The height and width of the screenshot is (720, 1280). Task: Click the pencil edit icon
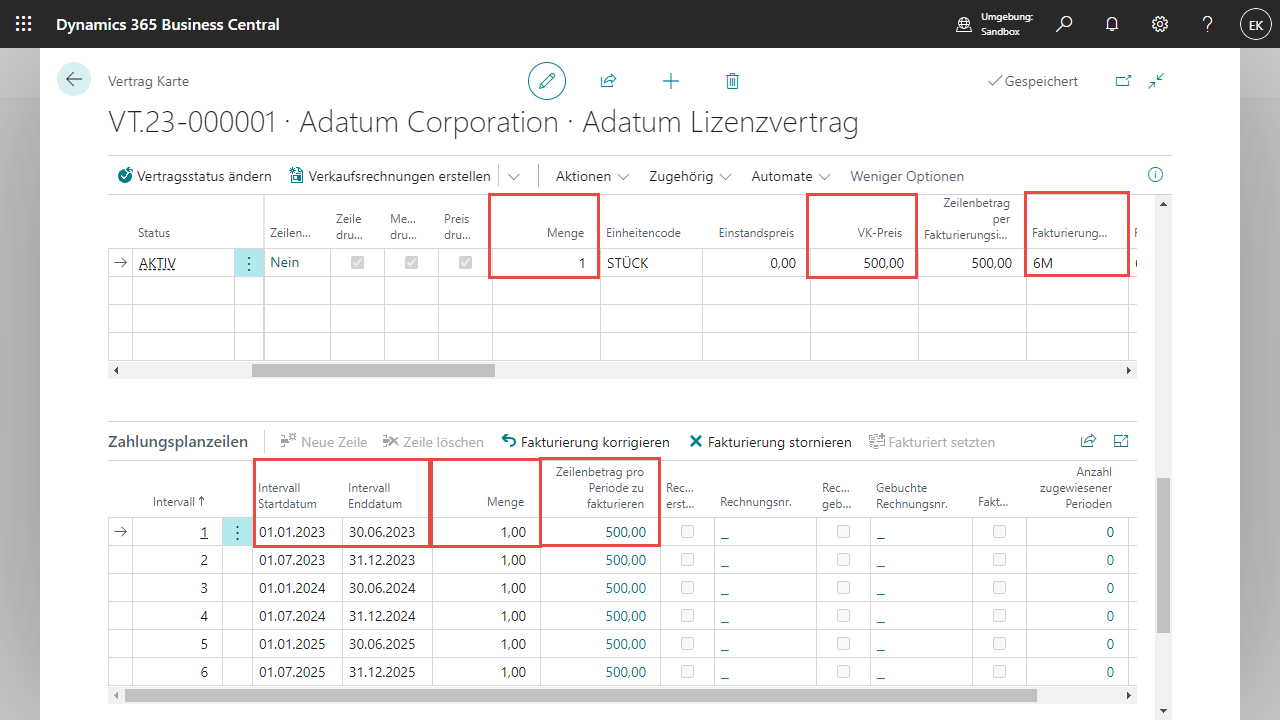click(x=547, y=81)
